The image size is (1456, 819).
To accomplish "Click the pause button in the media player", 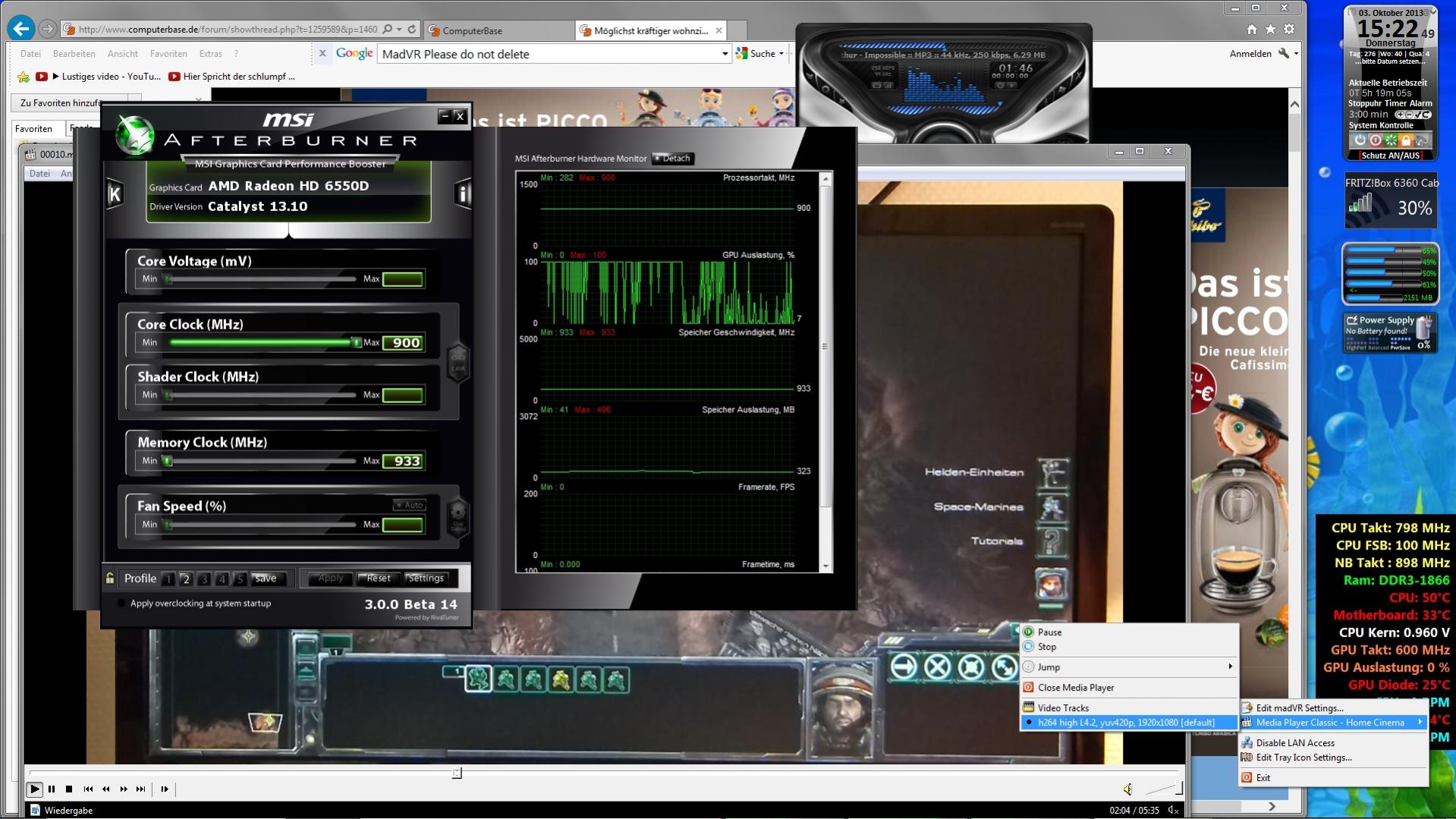I will (x=52, y=789).
